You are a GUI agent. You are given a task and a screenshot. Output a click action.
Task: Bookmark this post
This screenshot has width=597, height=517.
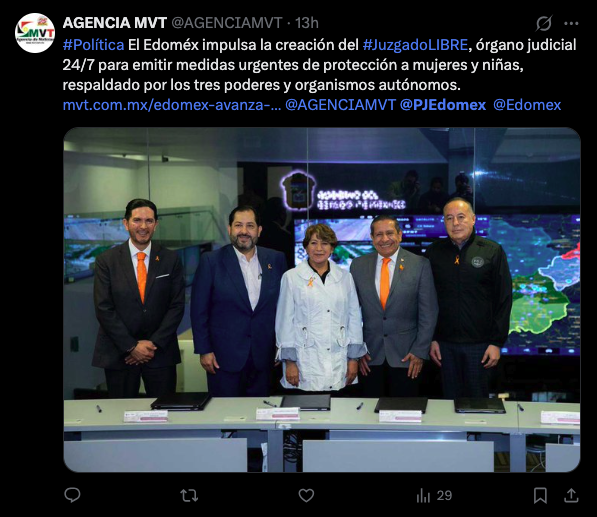[540, 495]
